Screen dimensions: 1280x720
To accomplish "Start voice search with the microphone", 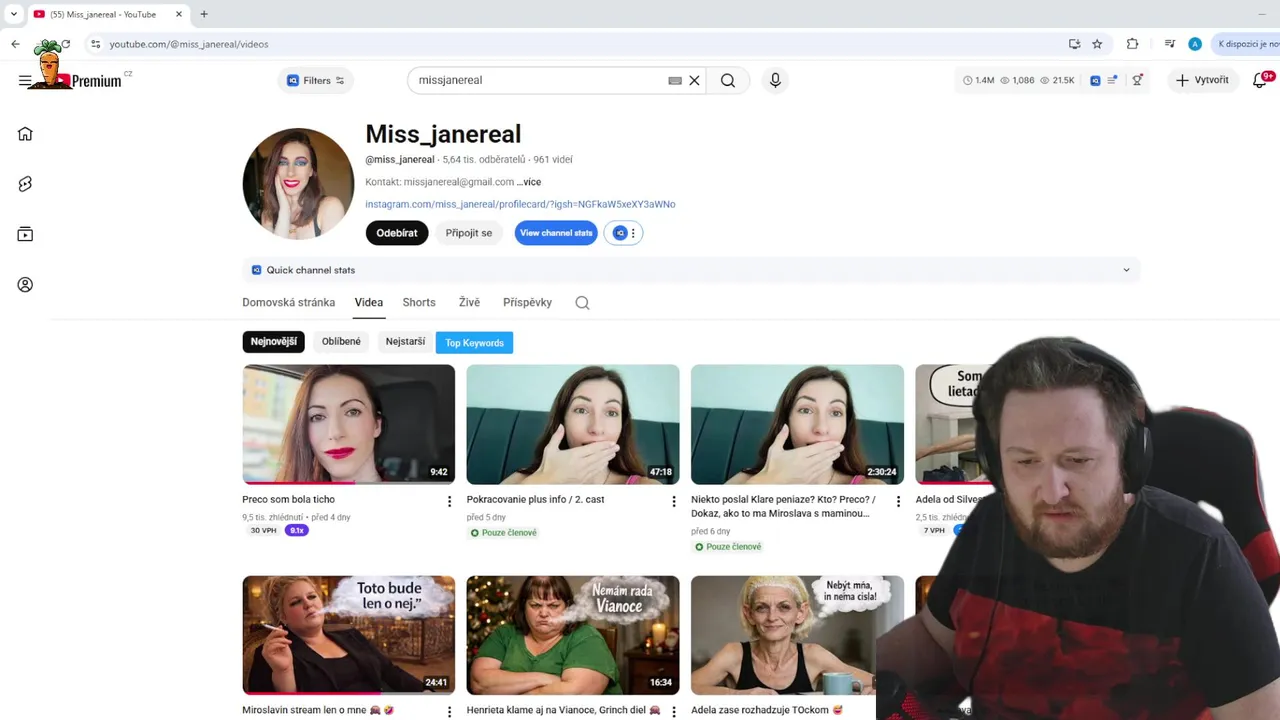I will coord(775,80).
